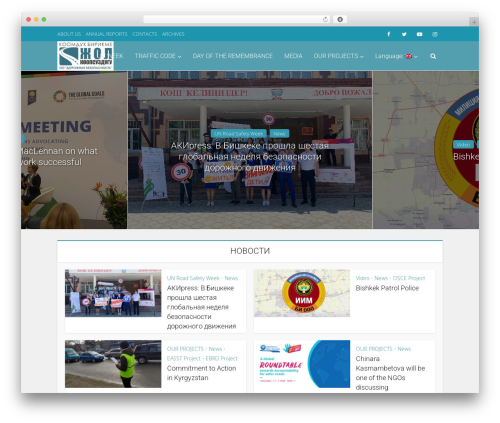Viewport: 500px width, 423px height.
Task: Open CONTACTS top link
Action: point(144,34)
